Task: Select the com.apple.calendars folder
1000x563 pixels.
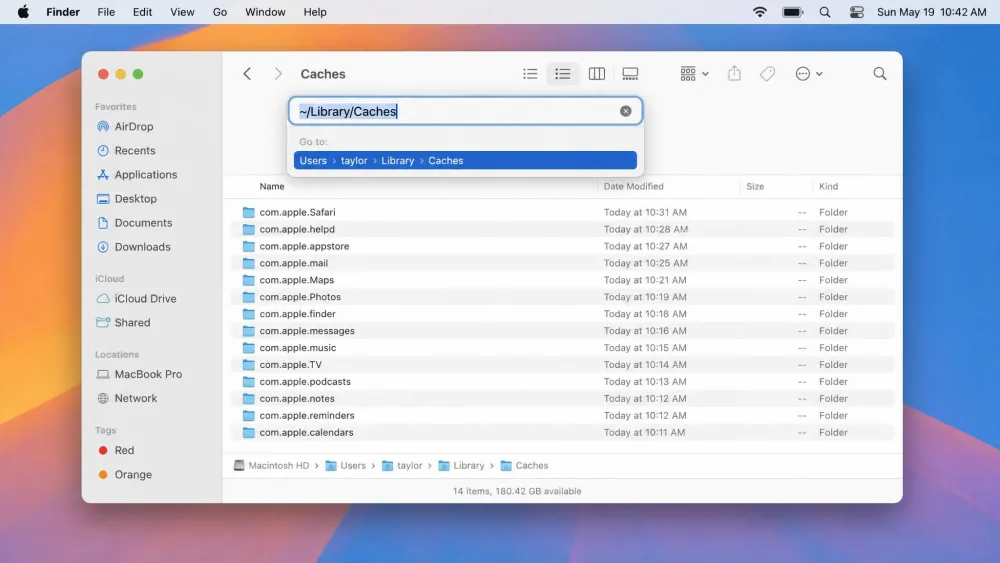Action: [562, 432]
